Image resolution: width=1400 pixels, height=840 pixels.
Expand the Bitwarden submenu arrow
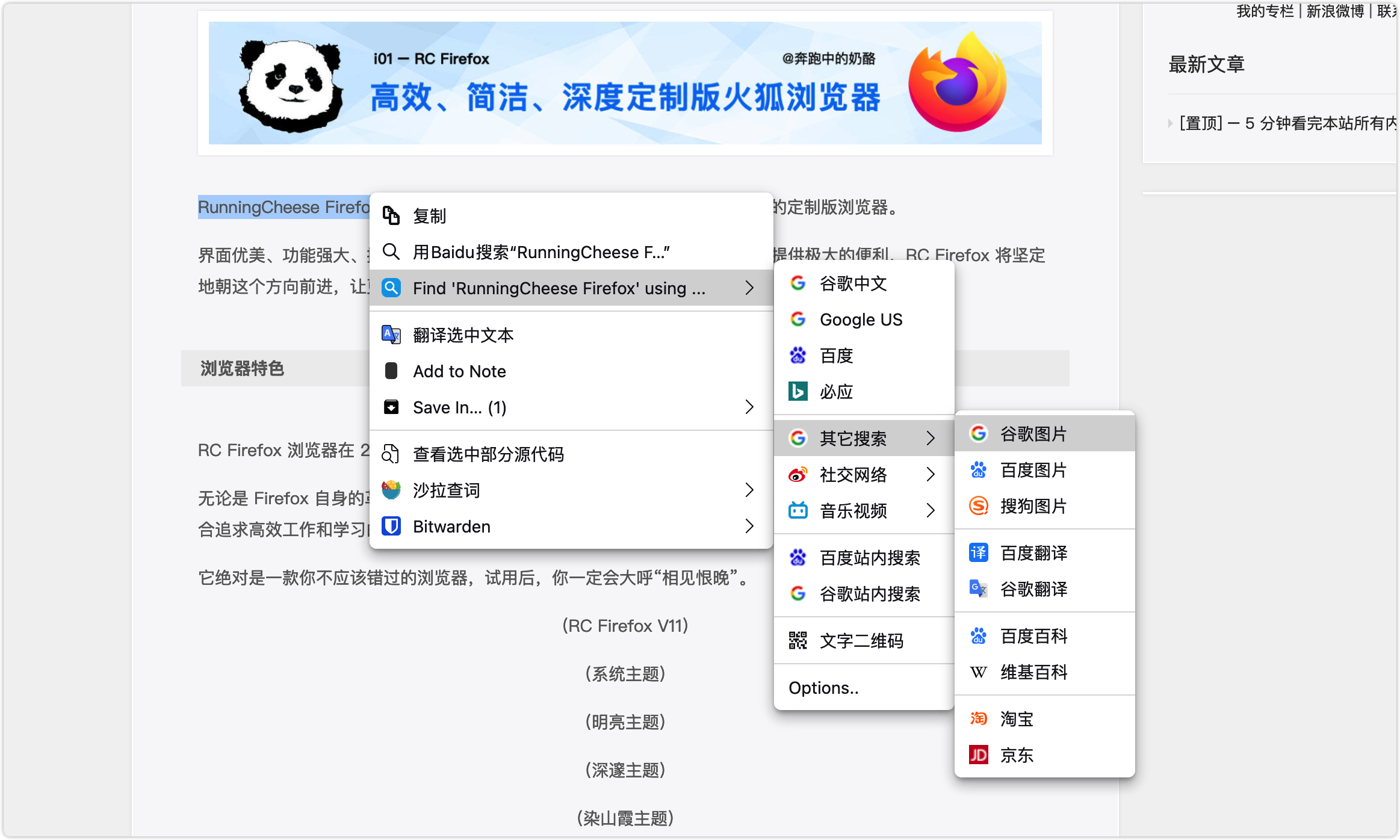749,527
